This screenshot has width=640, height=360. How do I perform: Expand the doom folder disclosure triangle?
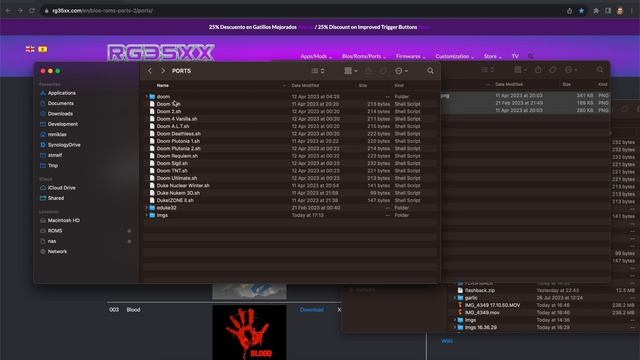coord(147,97)
